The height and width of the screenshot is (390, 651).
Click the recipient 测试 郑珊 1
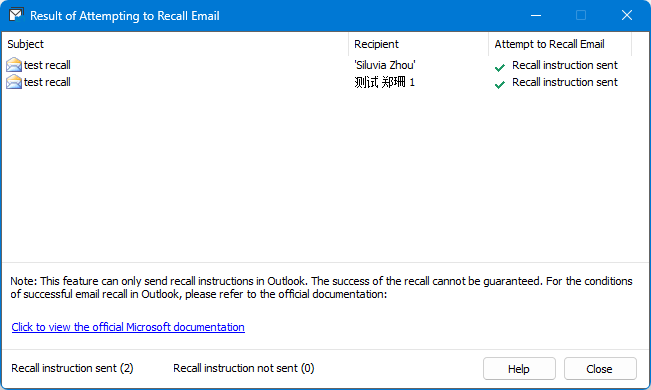click(384, 82)
